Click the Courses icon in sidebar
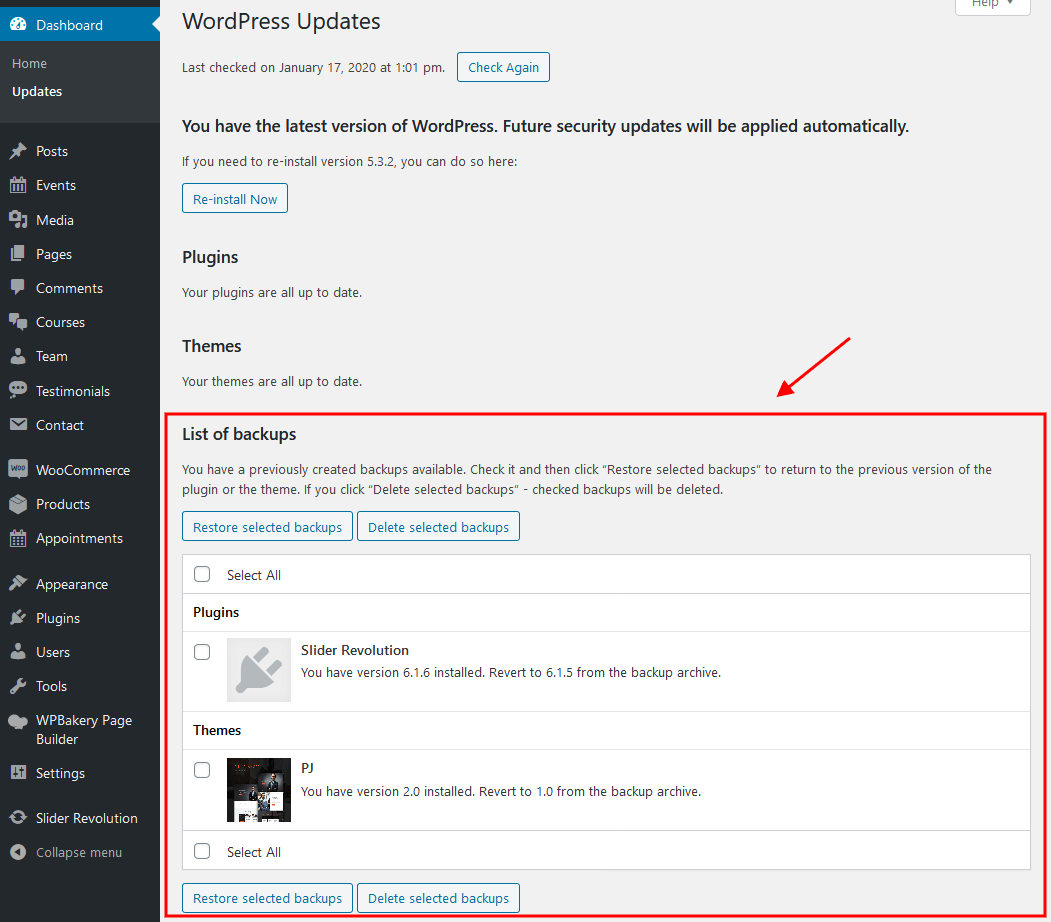The height and width of the screenshot is (922, 1051). tap(18, 322)
